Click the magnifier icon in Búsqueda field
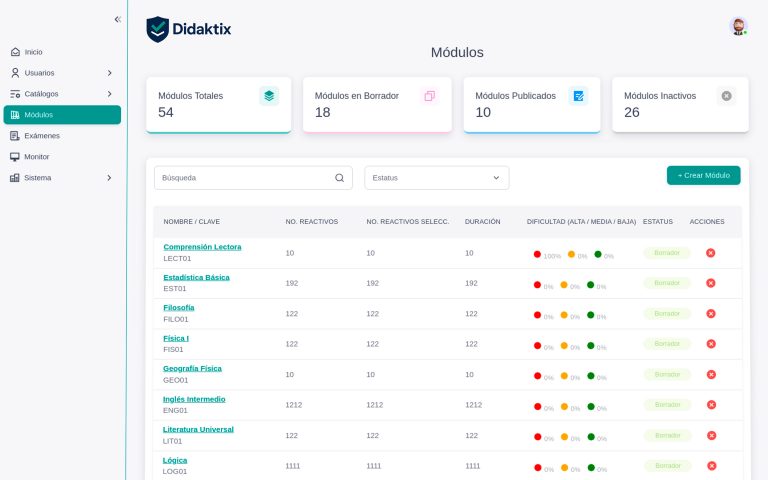 pyautogui.click(x=339, y=178)
